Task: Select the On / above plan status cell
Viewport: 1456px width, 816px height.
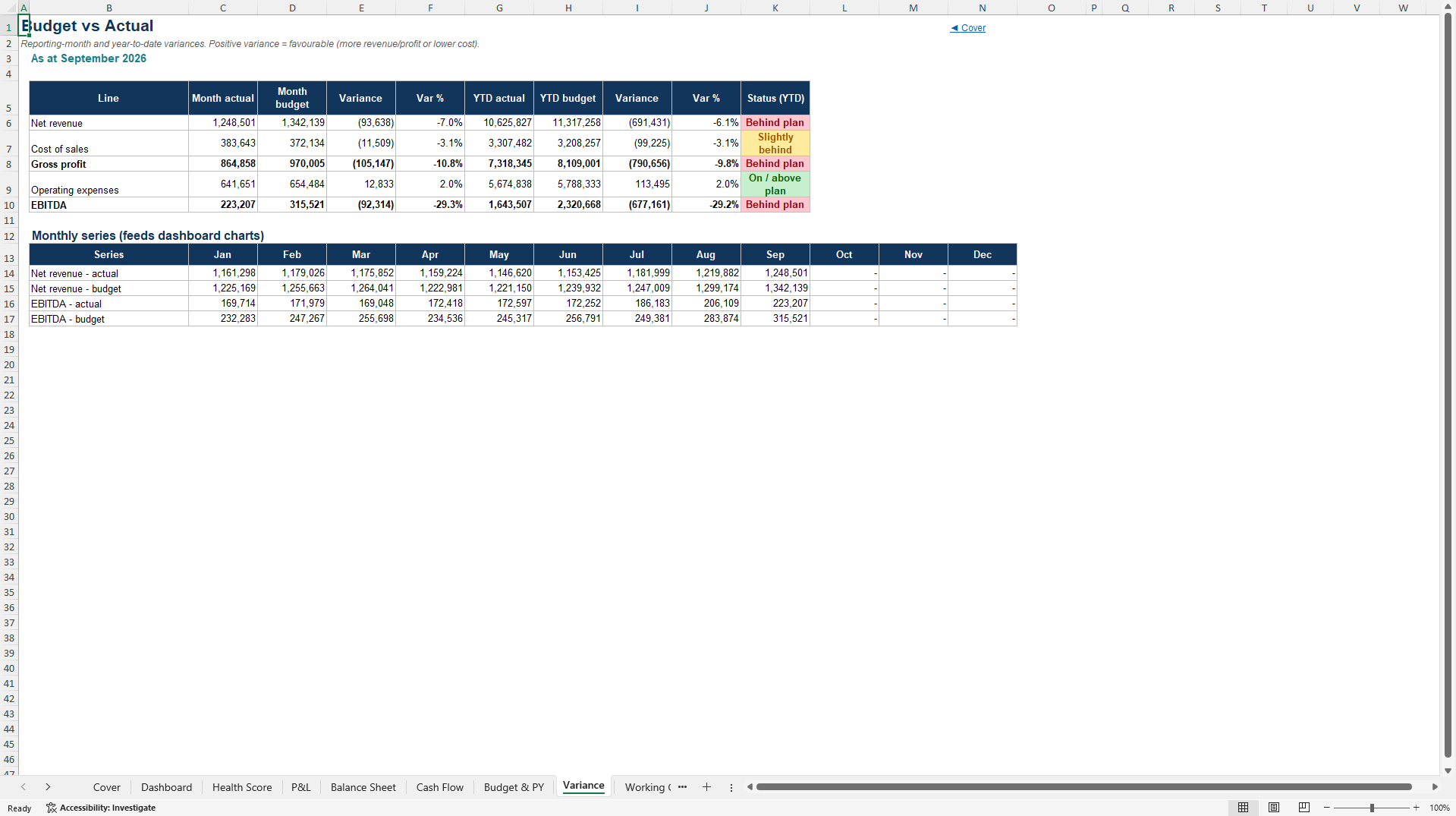Action: [775, 184]
